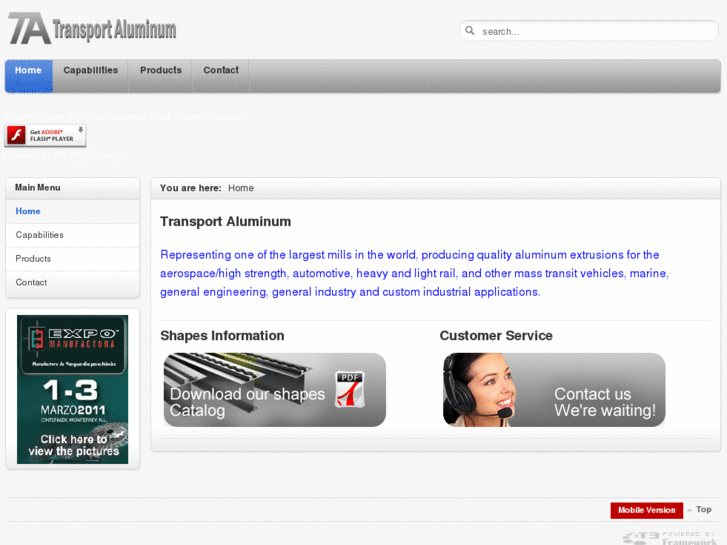Screen dimensions: 727x545
Task: Click the magnifying glass search icon
Action: coord(470,31)
